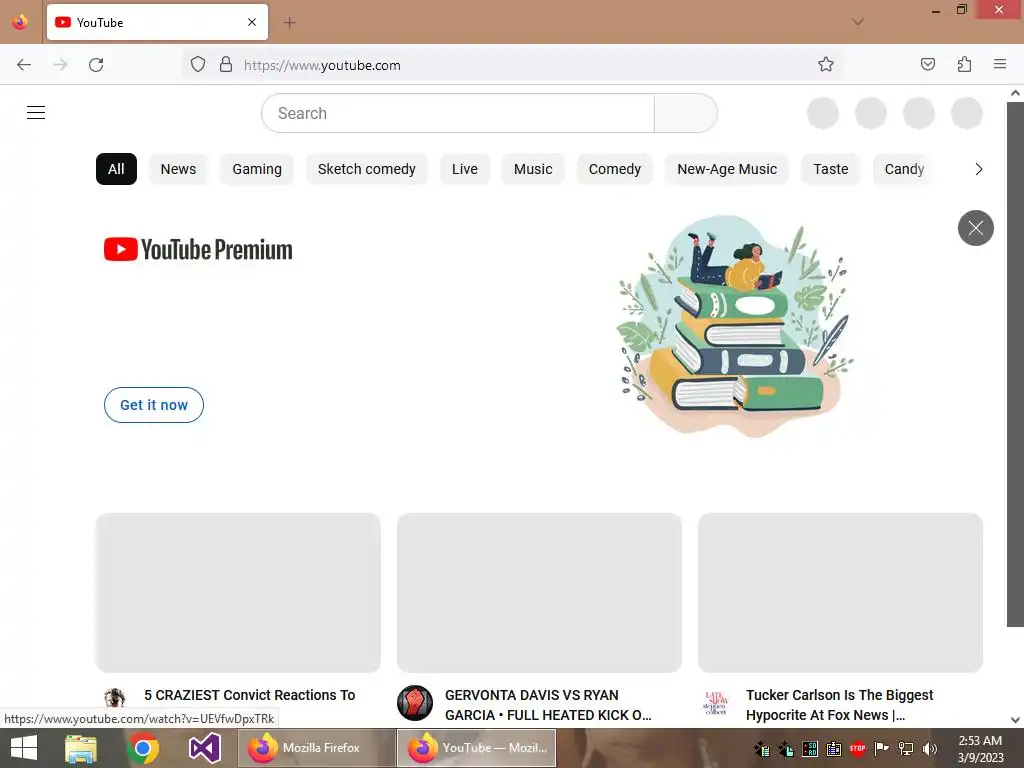Select the Gaming filter chip
Image resolution: width=1024 pixels, height=768 pixels.
click(257, 169)
